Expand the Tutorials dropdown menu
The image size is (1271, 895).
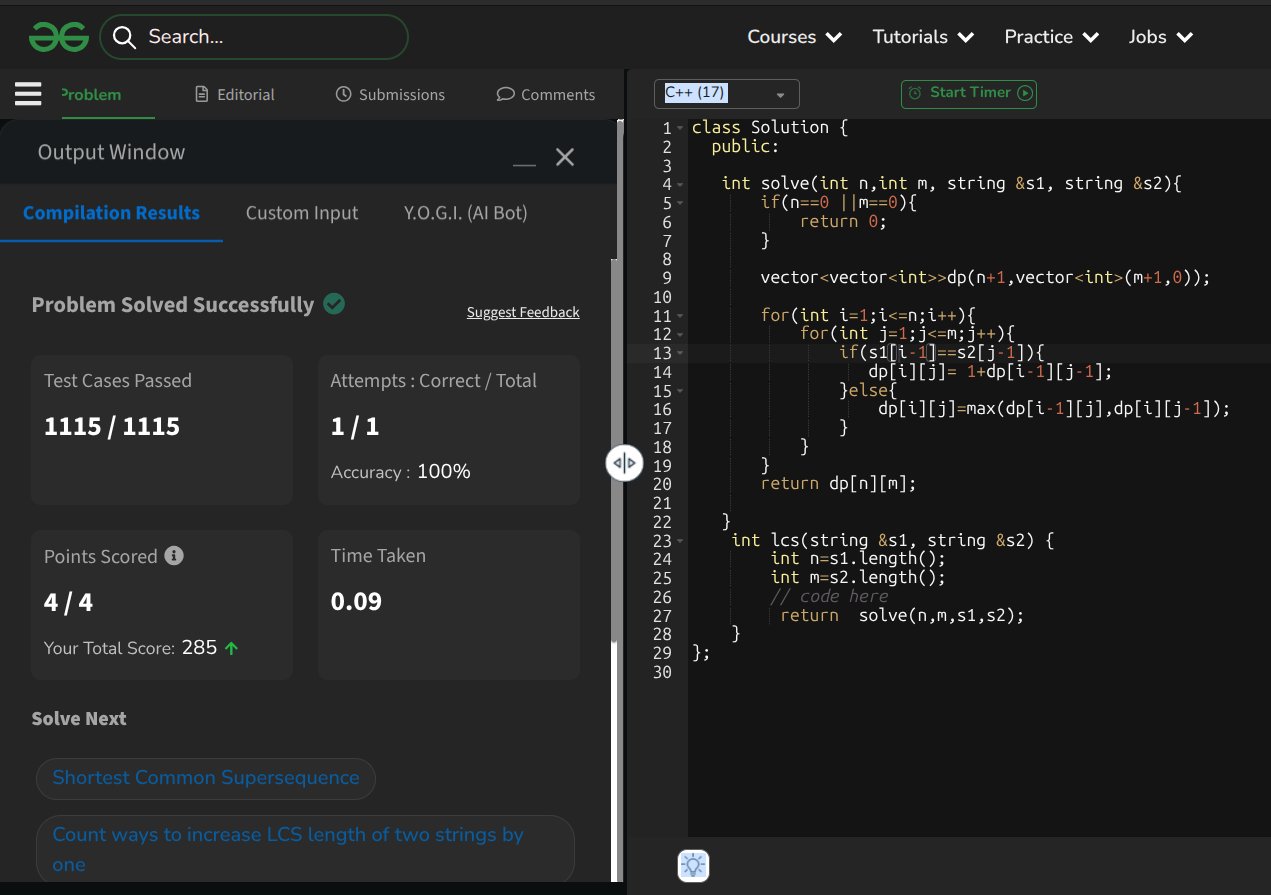[x=922, y=37]
